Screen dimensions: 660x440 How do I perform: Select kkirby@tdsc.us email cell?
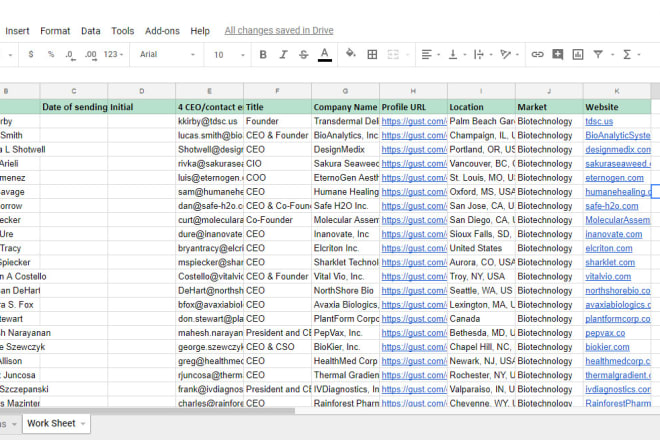click(x=209, y=121)
